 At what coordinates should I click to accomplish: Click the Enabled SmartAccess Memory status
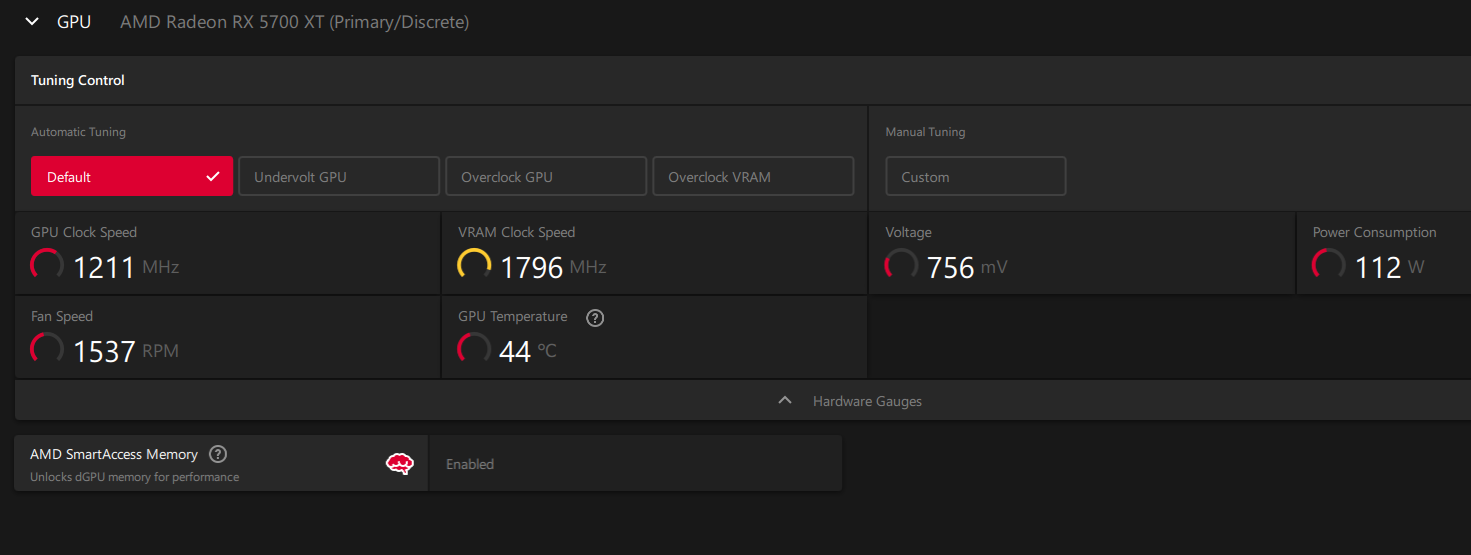coord(470,464)
